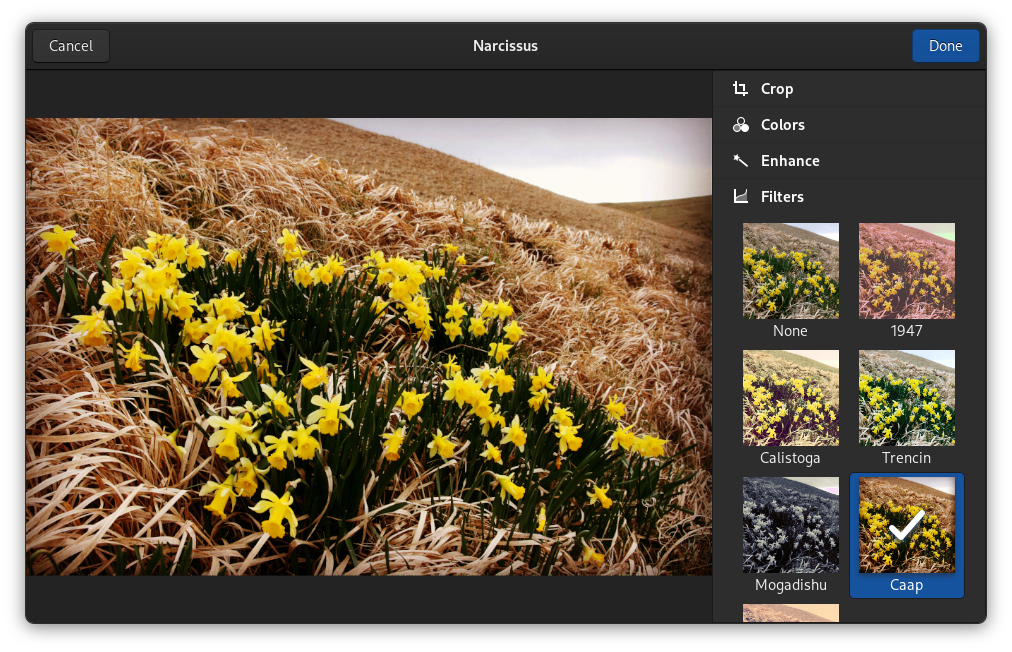
Task: Select the None filter thumbnail
Action: [790, 271]
